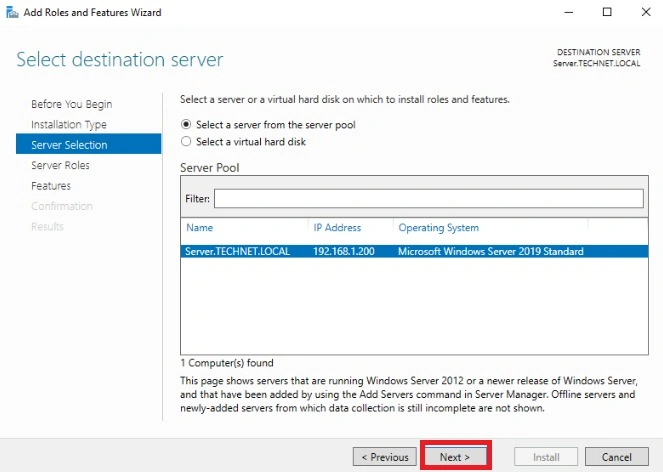Open the Server Selection step
Viewport: 663px width, 472px height.
pos(88,145)
